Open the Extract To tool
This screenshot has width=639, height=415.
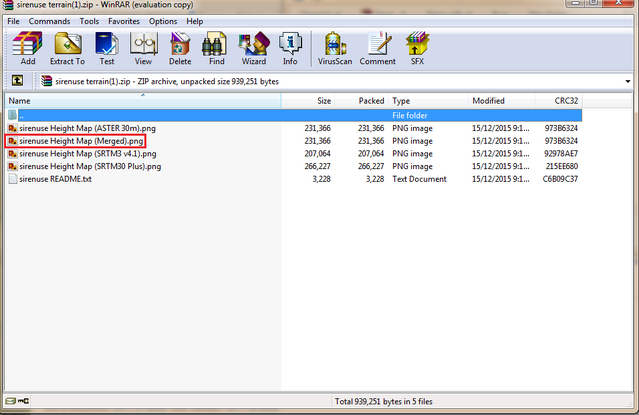point(67,48)
